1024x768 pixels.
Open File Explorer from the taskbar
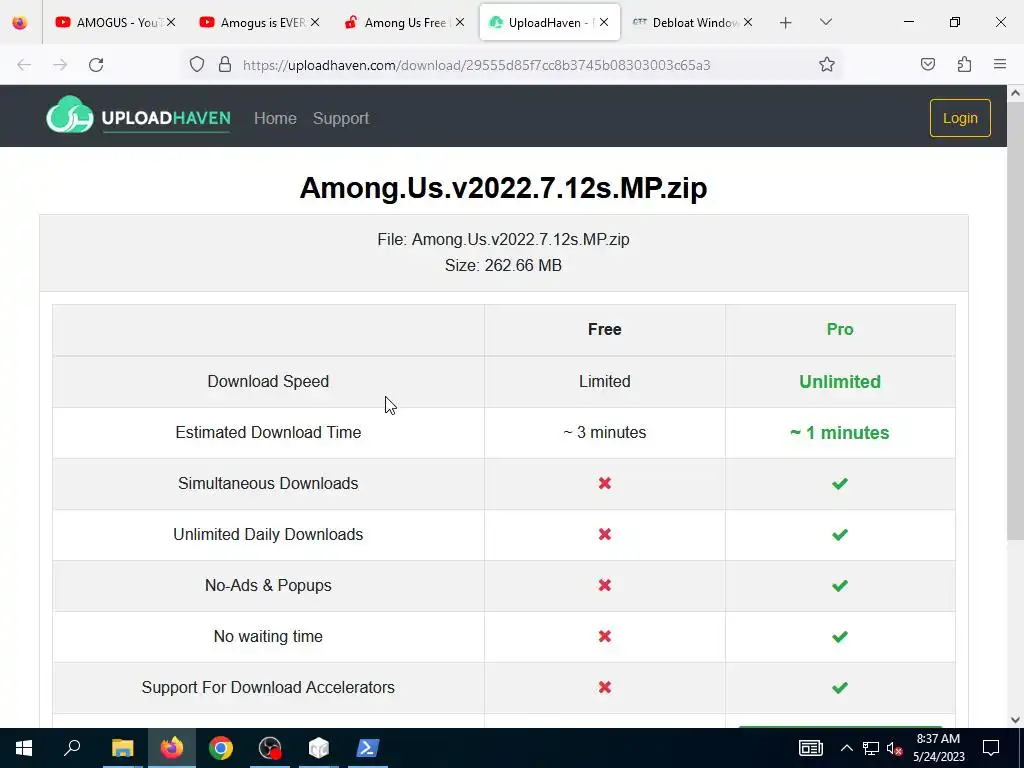[x=122, y=748]
